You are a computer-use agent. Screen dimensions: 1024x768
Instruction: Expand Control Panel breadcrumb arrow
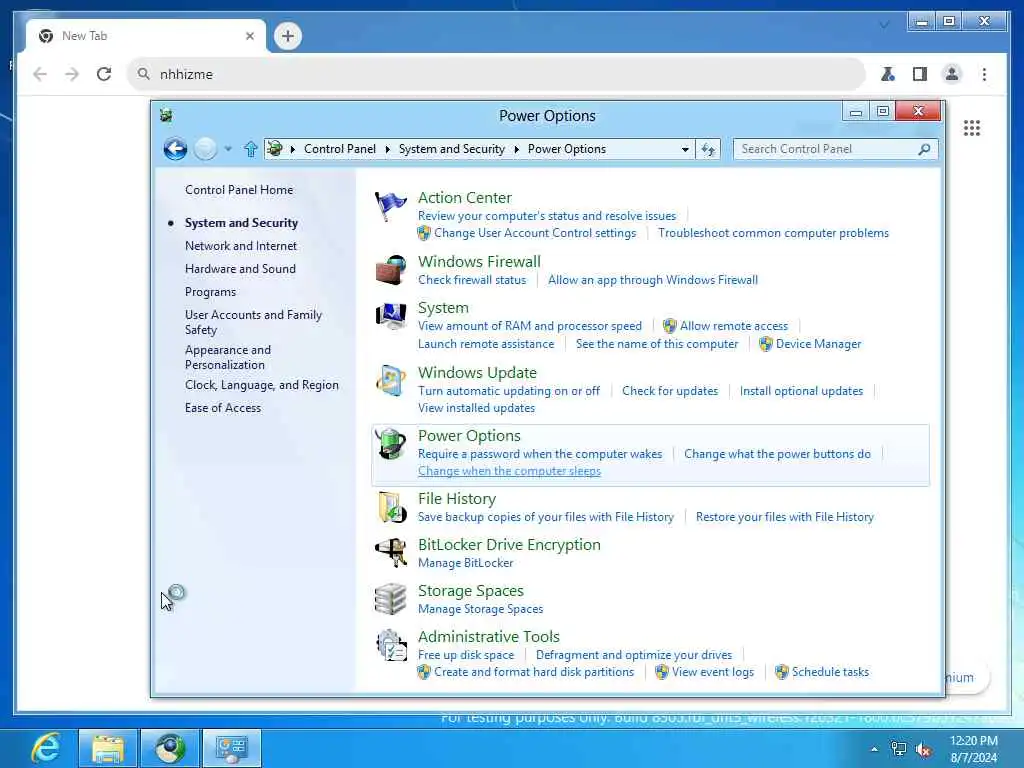click(x=387, y=150)
